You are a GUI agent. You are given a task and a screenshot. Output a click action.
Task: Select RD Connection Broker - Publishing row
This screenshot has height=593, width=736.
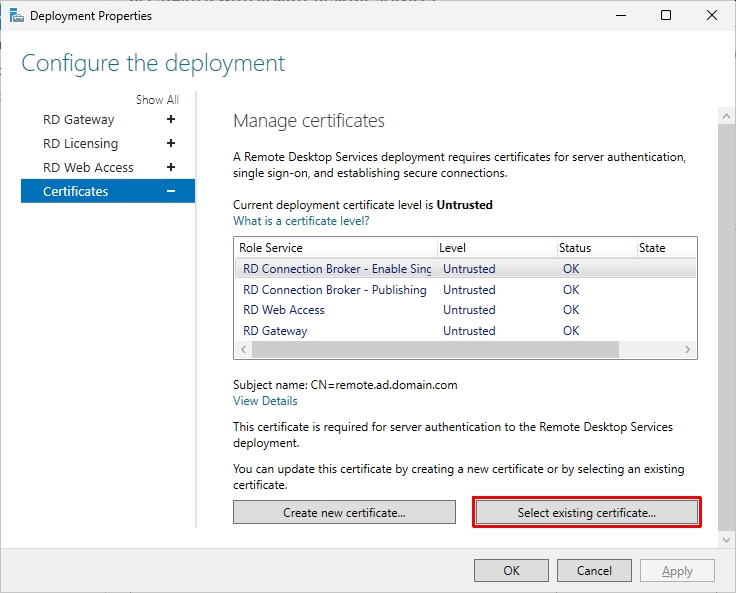pos(334,290)
